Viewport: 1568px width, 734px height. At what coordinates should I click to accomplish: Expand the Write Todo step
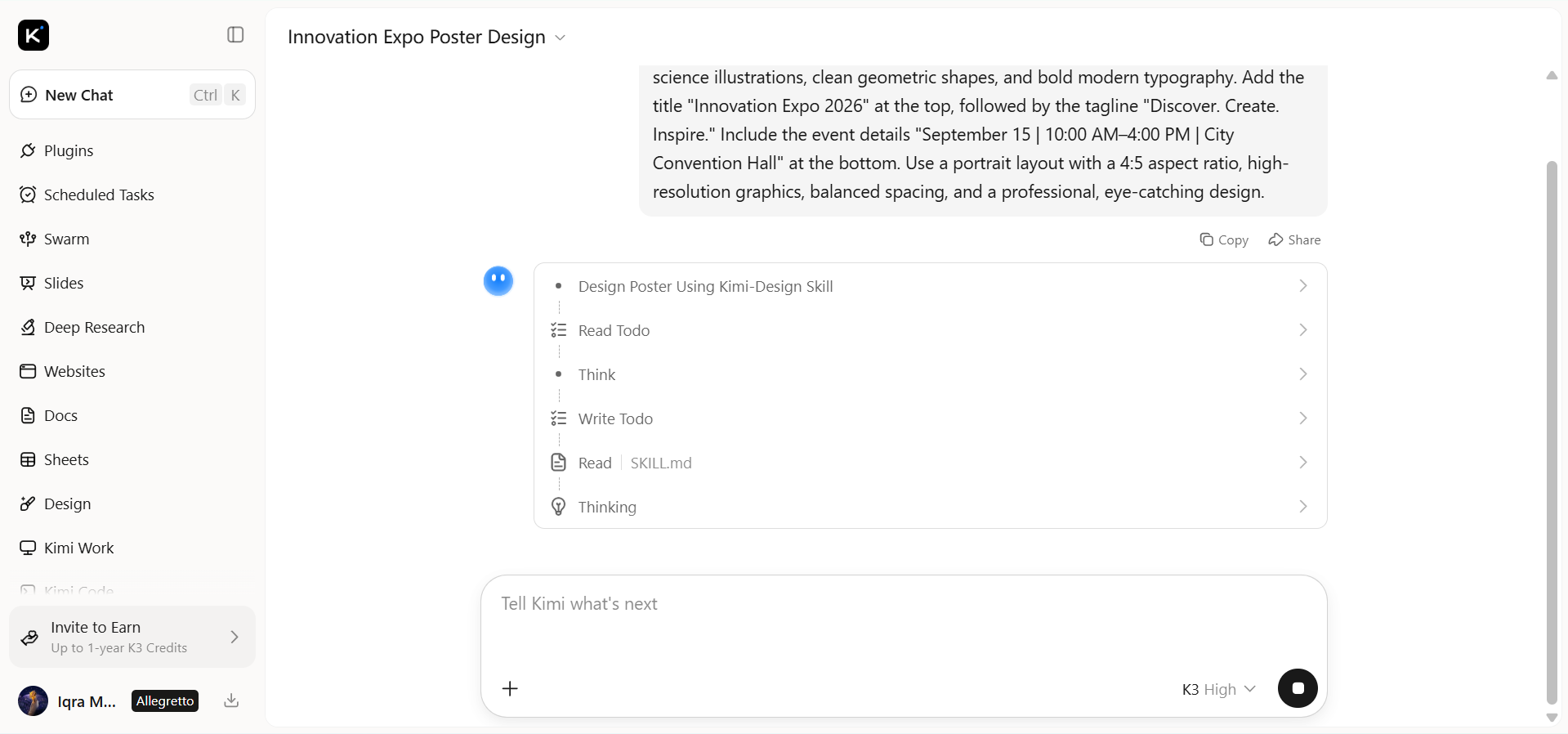tap(930, 418)
